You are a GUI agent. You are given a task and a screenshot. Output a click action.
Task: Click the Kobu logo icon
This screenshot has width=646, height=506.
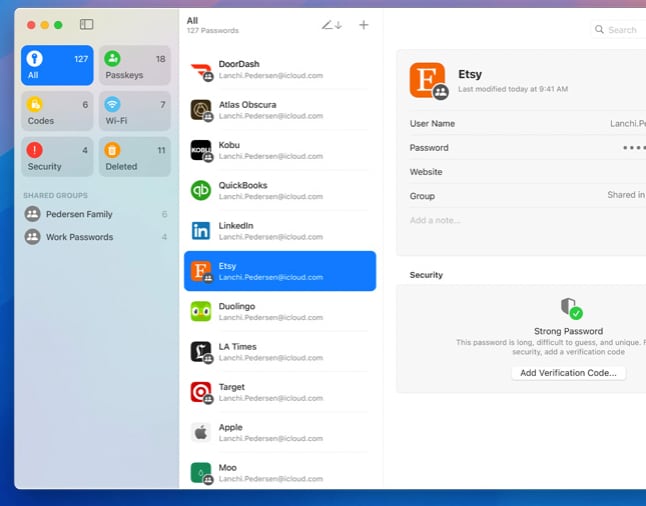click(x=201, y=151)
